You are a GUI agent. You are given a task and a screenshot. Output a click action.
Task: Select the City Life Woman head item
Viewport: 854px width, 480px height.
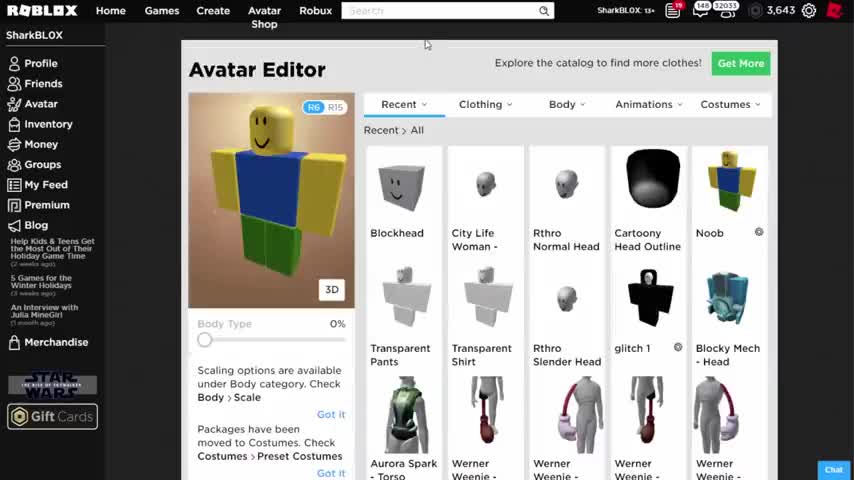pos(485,199)
